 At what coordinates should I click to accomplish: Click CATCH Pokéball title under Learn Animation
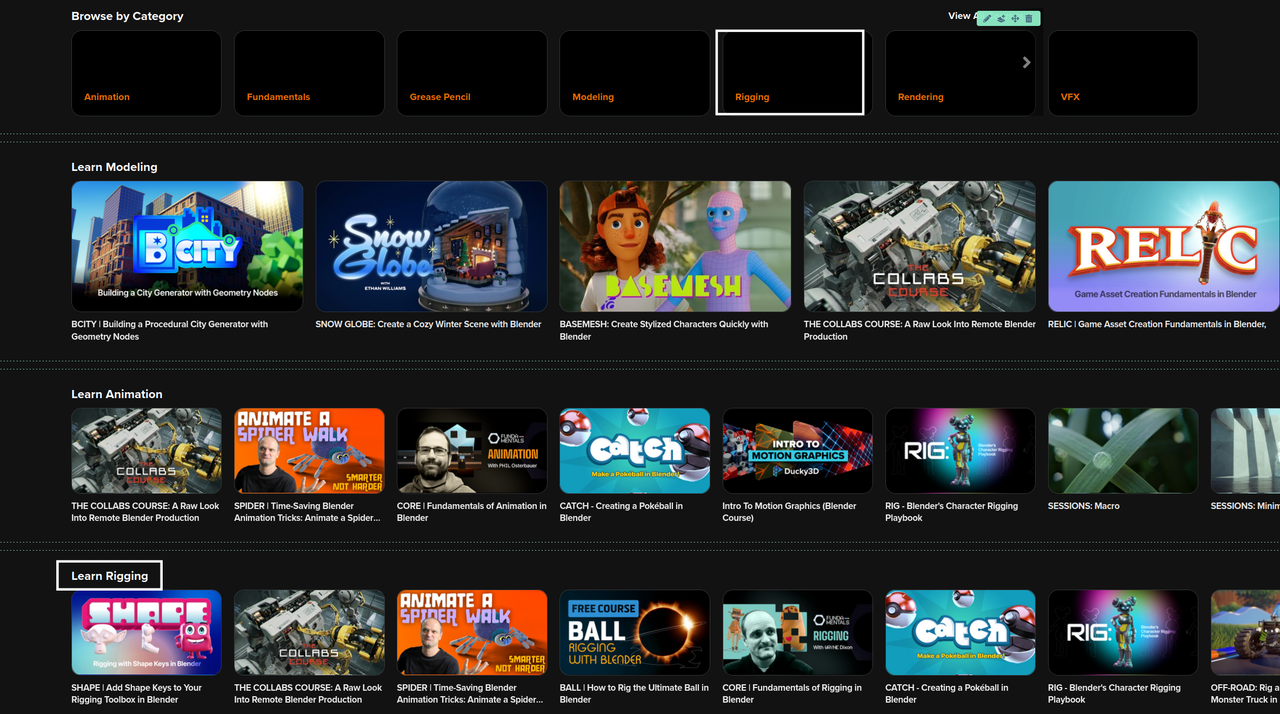tap(621, 512)
